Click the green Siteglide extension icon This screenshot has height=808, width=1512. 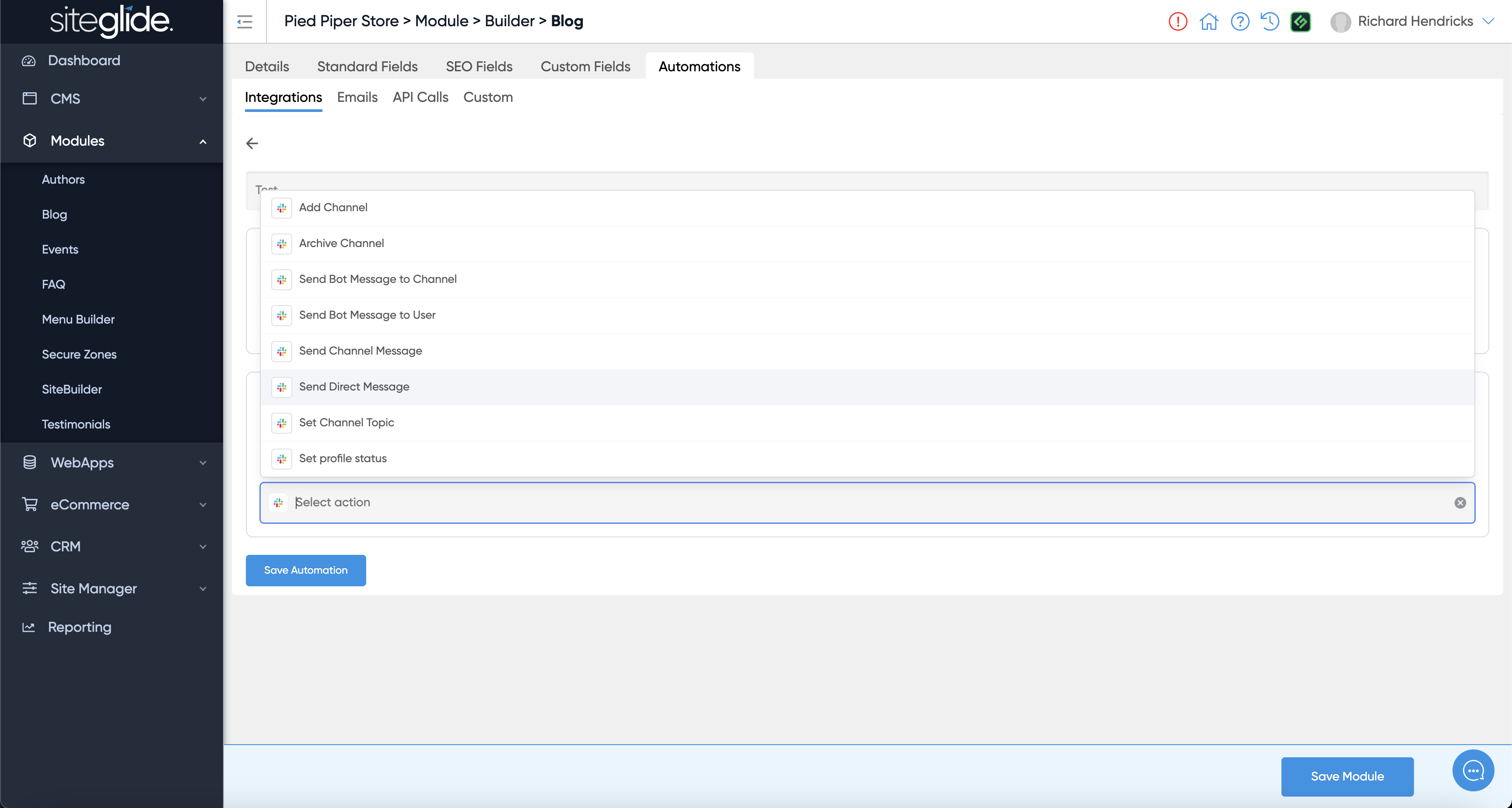coord(1300,22)
